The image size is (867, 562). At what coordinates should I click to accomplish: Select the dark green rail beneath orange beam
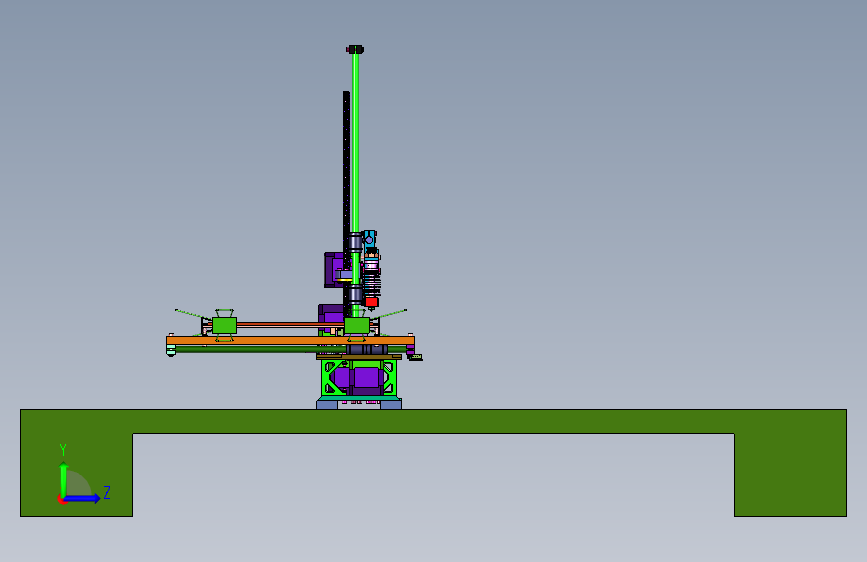[x=260, y=349]
